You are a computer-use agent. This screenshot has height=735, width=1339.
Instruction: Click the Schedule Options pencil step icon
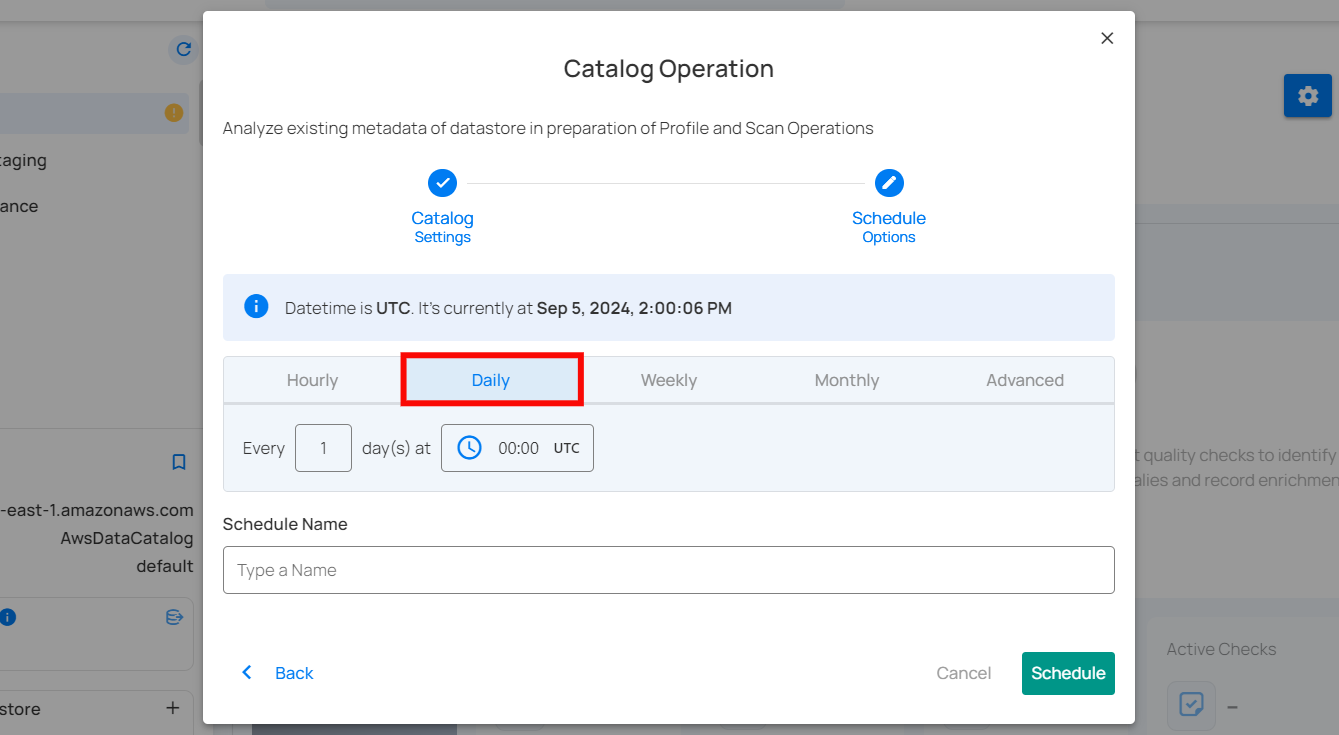[889, 183]
